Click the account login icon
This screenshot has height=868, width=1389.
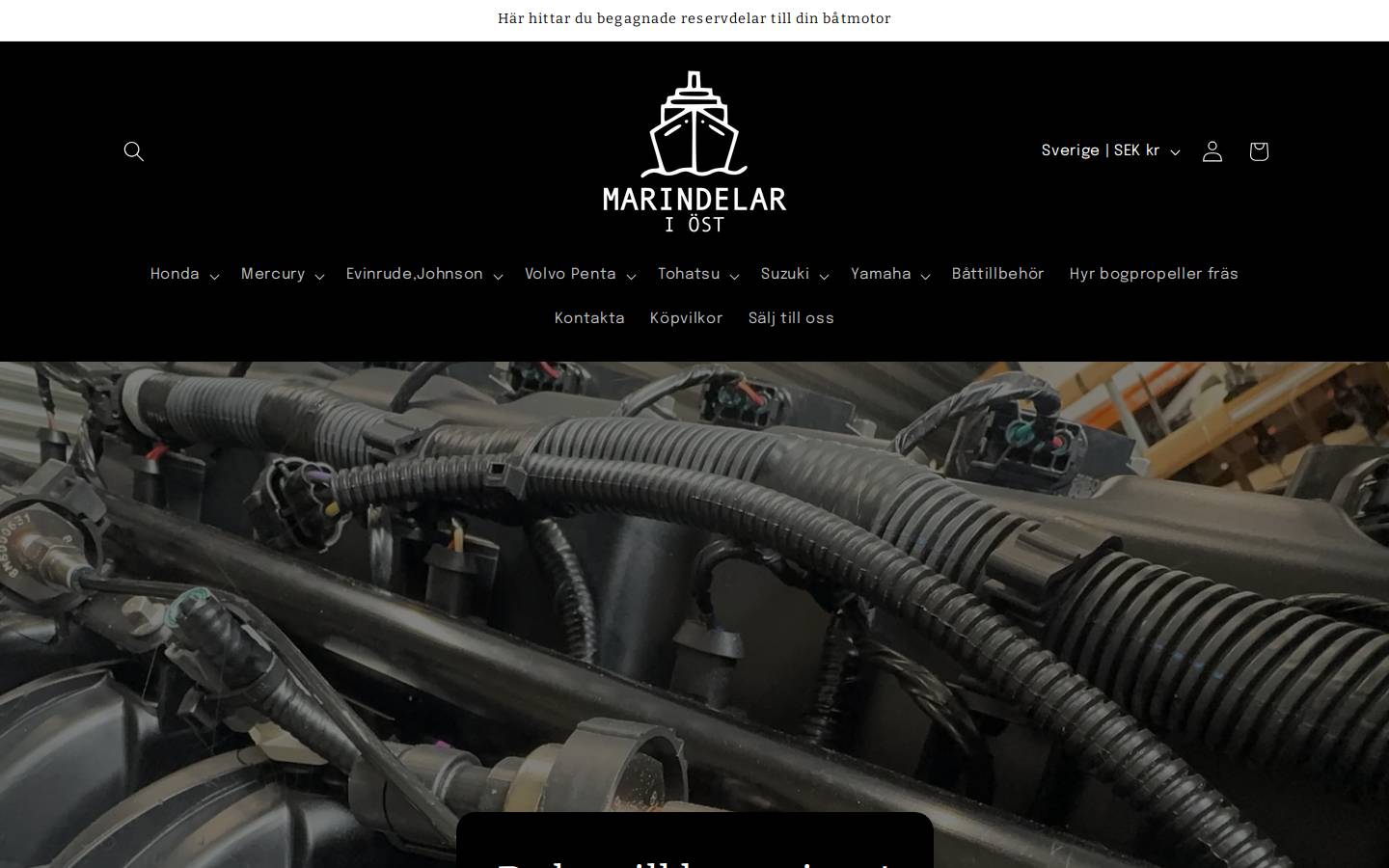coord(1212,151)
